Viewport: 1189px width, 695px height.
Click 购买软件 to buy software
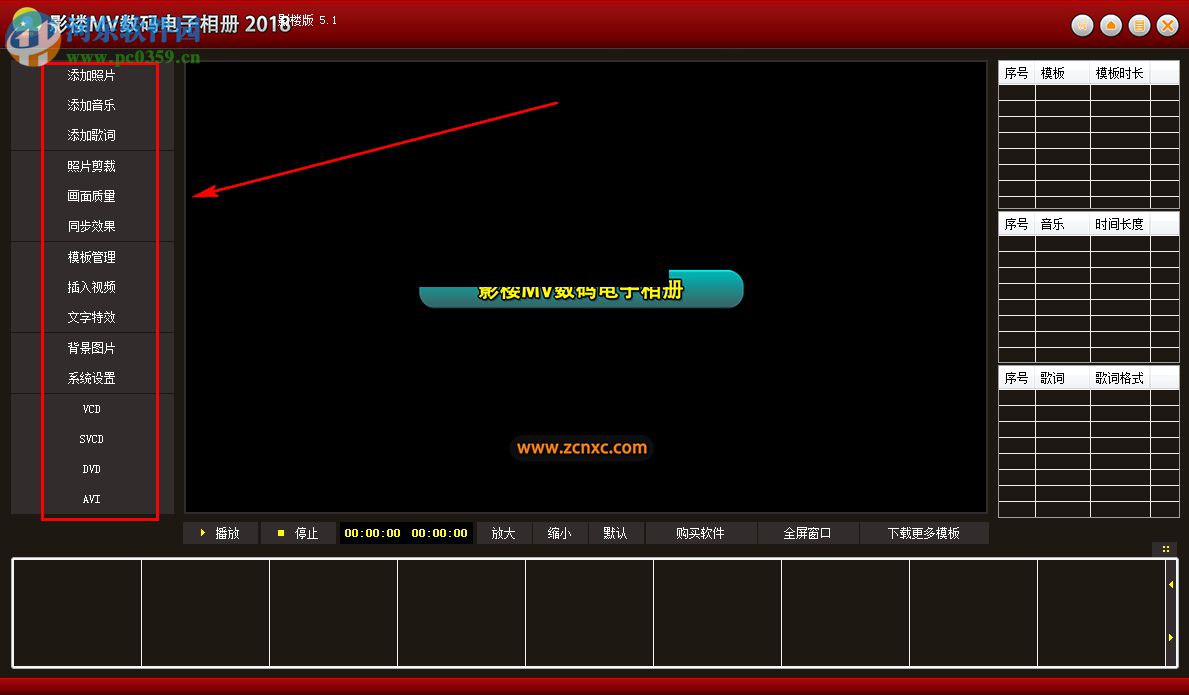point(701,534)
